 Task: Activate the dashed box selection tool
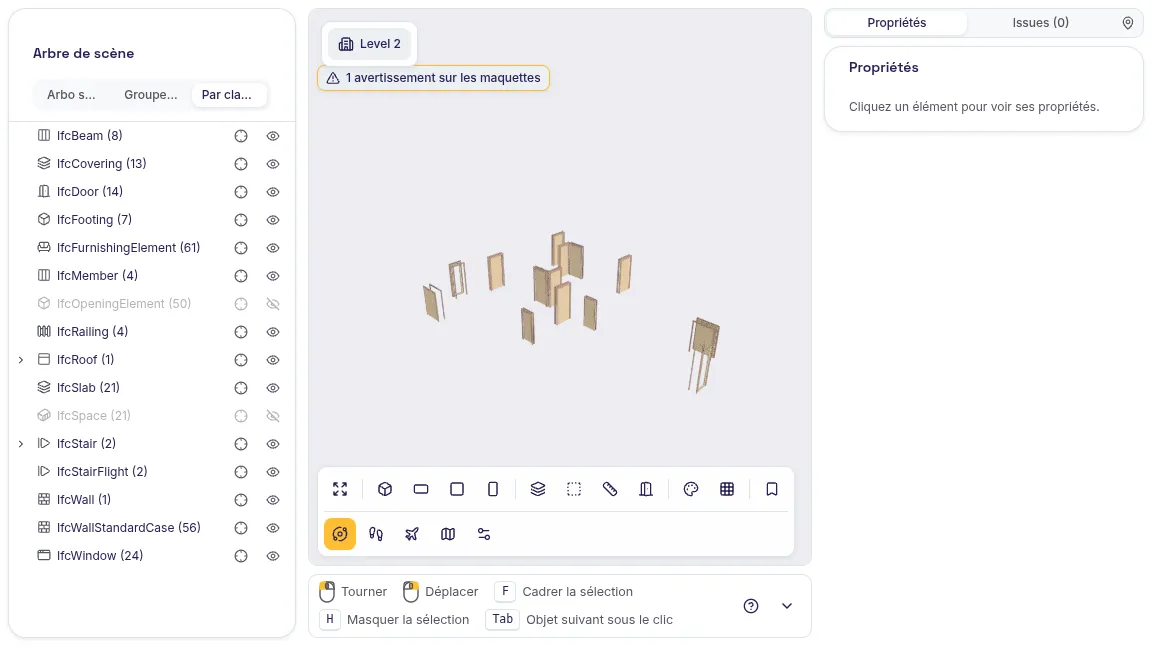click(574, 489)
